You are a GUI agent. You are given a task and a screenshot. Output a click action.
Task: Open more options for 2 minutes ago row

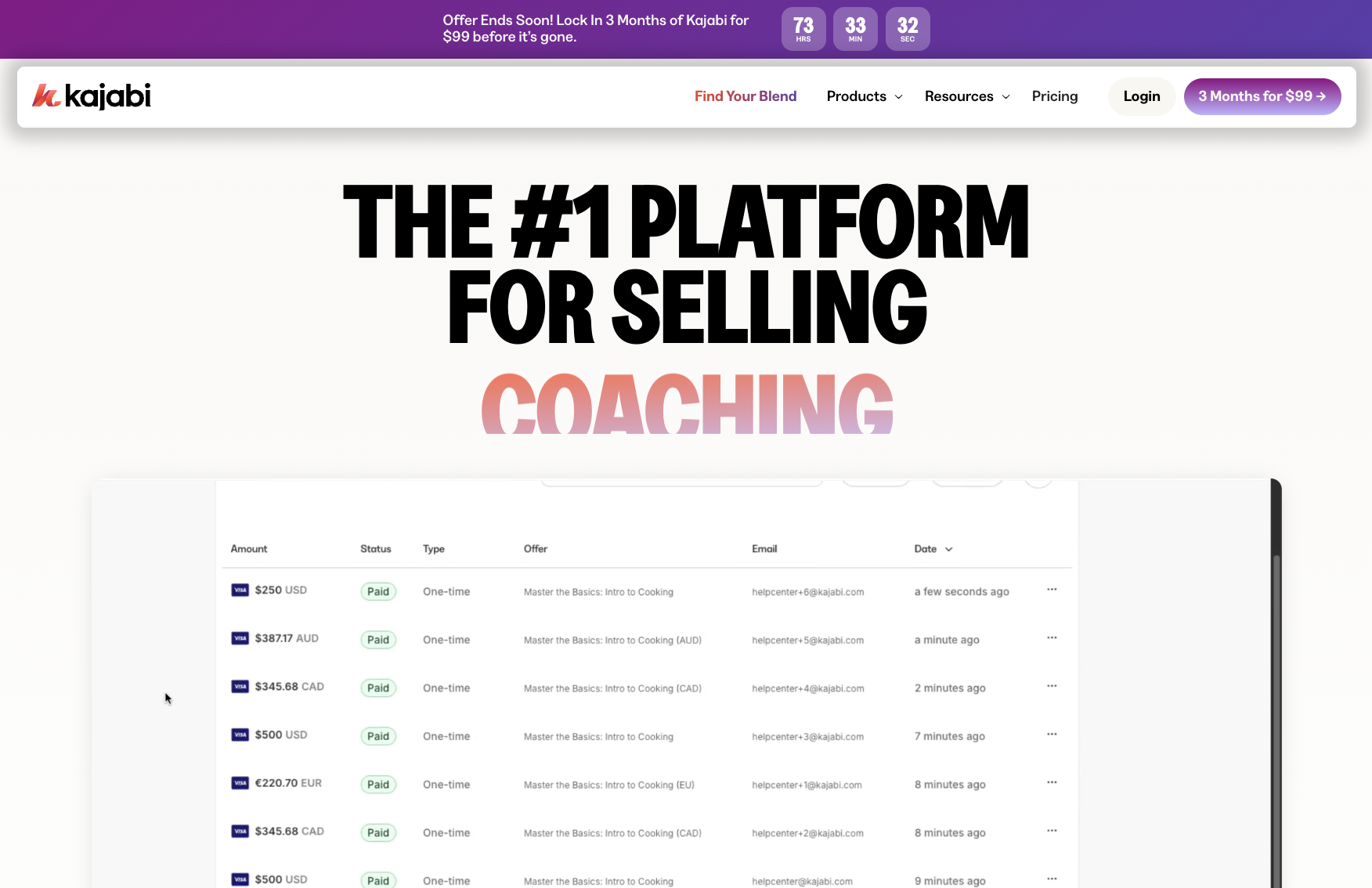[1052, 687]
